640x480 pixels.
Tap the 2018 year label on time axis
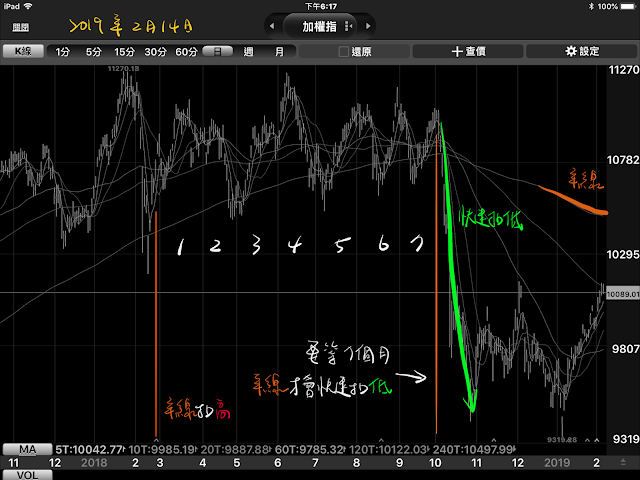point(94,463)
